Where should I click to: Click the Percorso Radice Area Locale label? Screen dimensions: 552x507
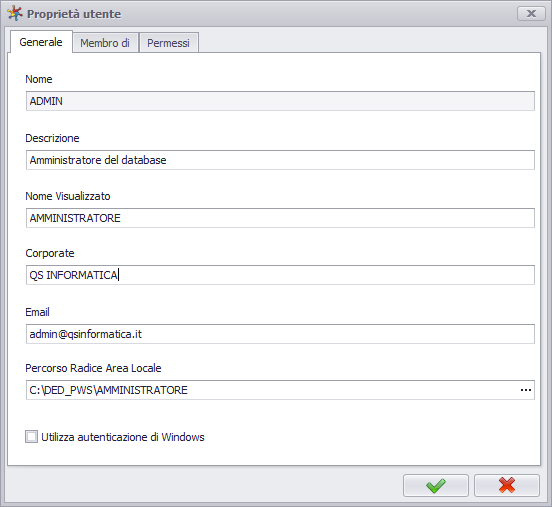[93, 368]
